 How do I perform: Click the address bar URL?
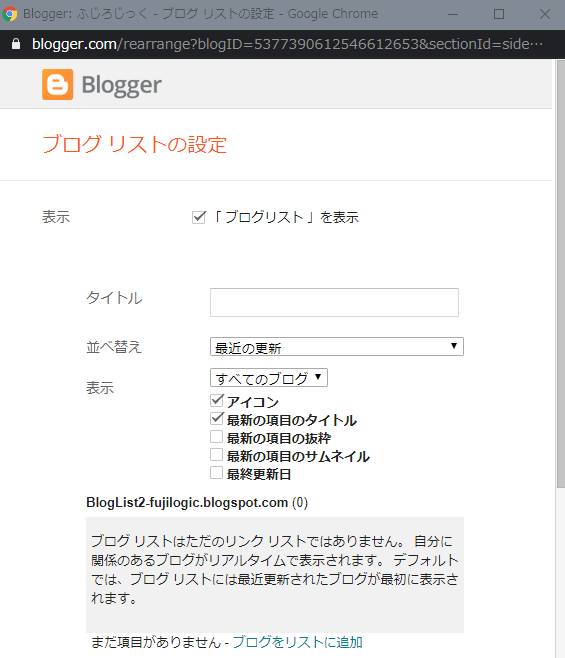(287, 44)
